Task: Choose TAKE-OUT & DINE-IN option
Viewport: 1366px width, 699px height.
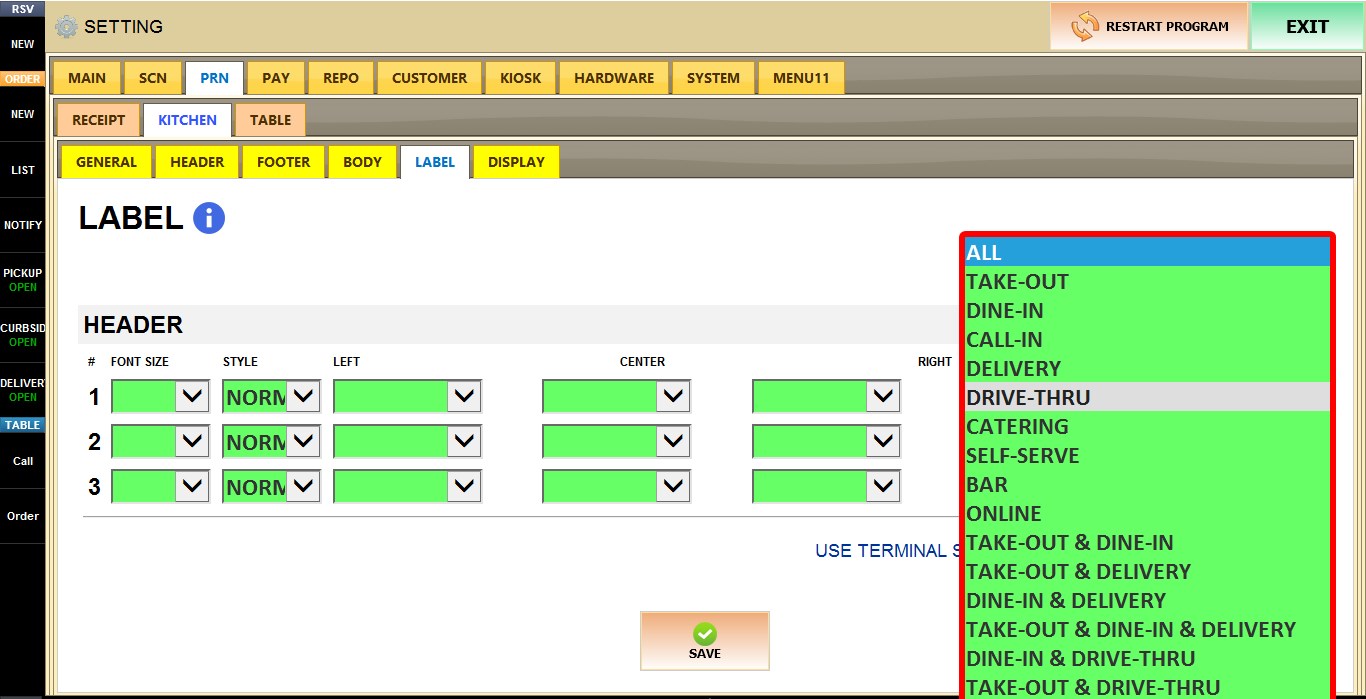Action: (x=1147, y=543)
